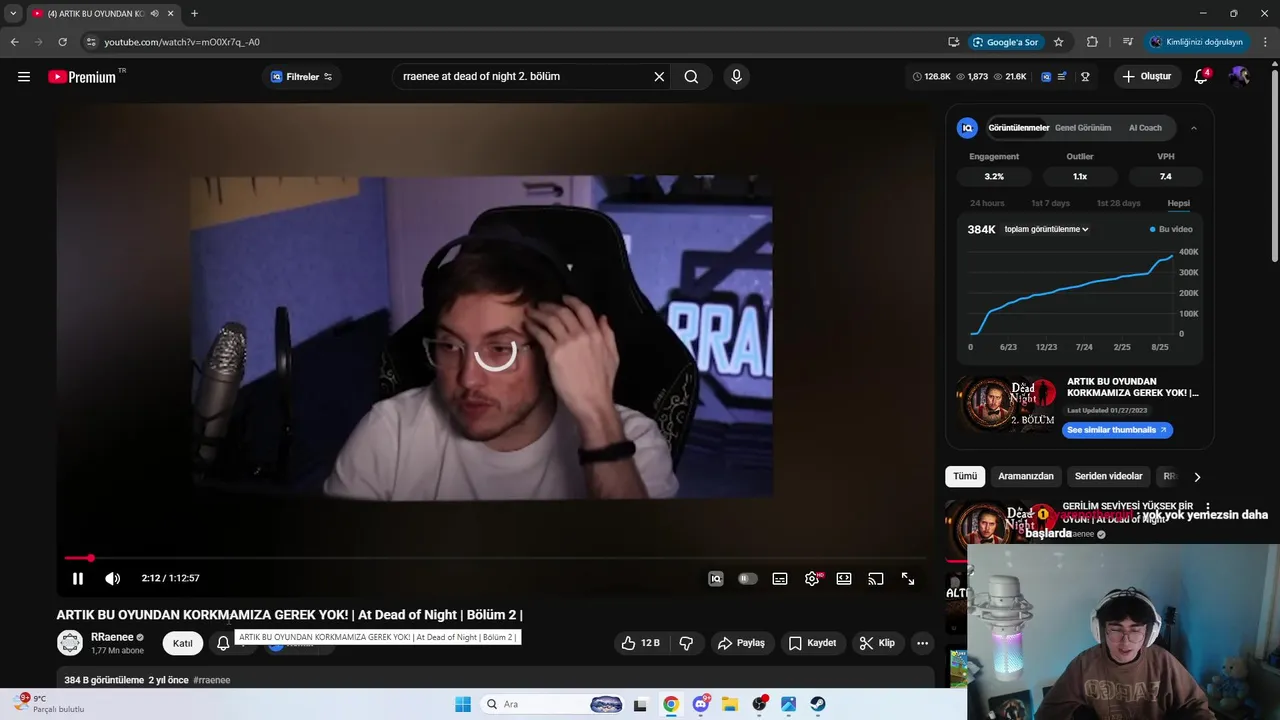
Task: Open RRaenee channel avatar
Action: click(70, 643)
